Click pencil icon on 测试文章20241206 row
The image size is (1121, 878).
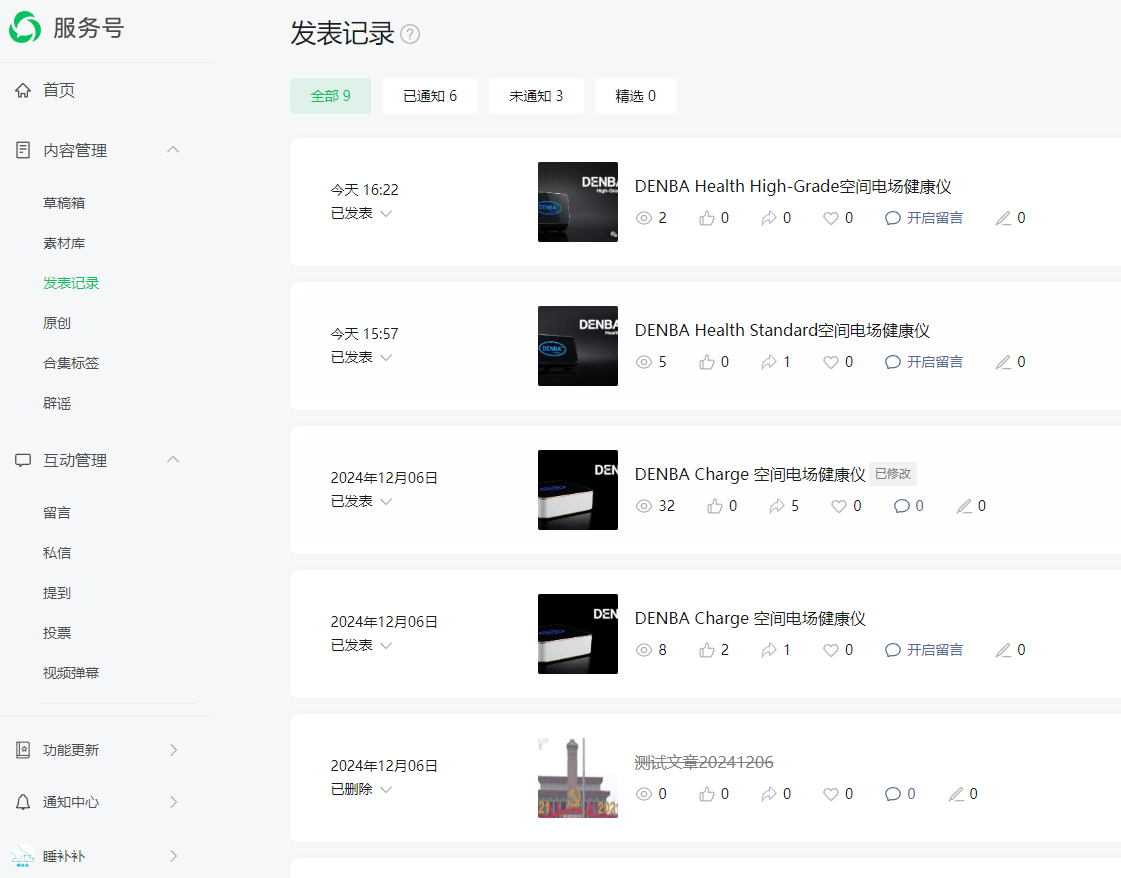pyautogui.click(x=956, y=794)
